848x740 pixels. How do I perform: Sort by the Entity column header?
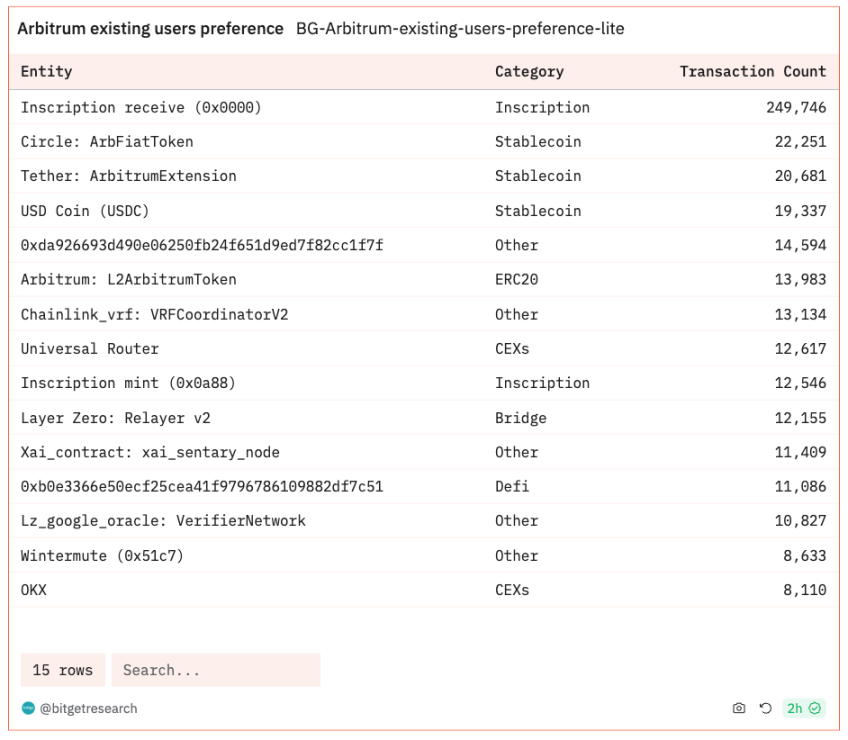click(47, 71)
